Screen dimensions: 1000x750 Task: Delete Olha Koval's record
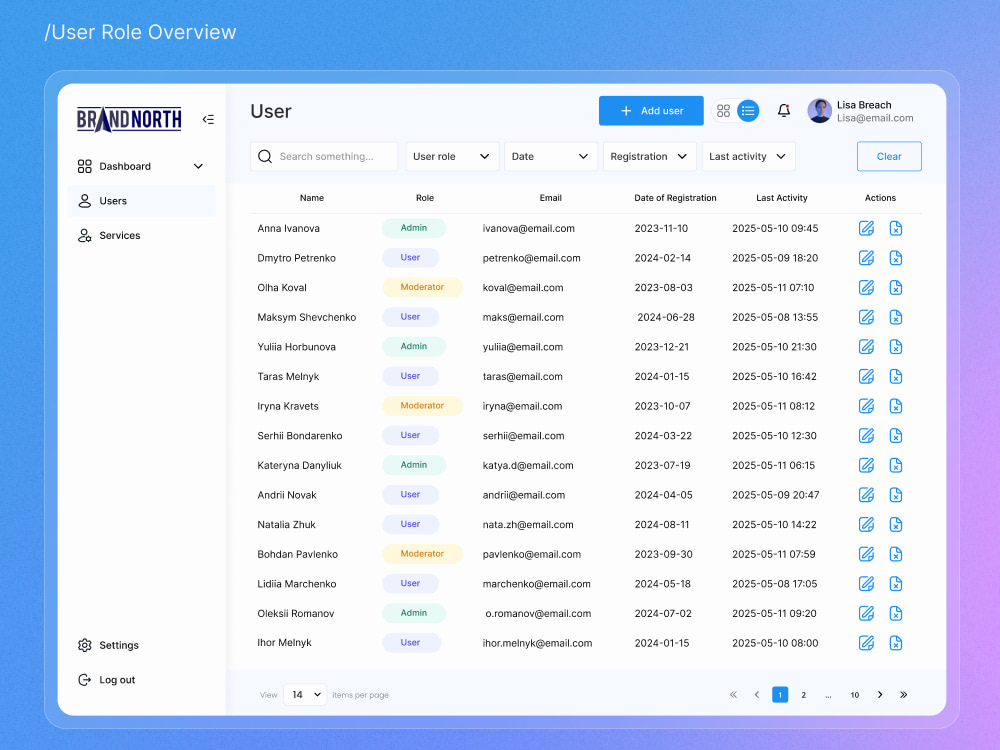(895, 288)
